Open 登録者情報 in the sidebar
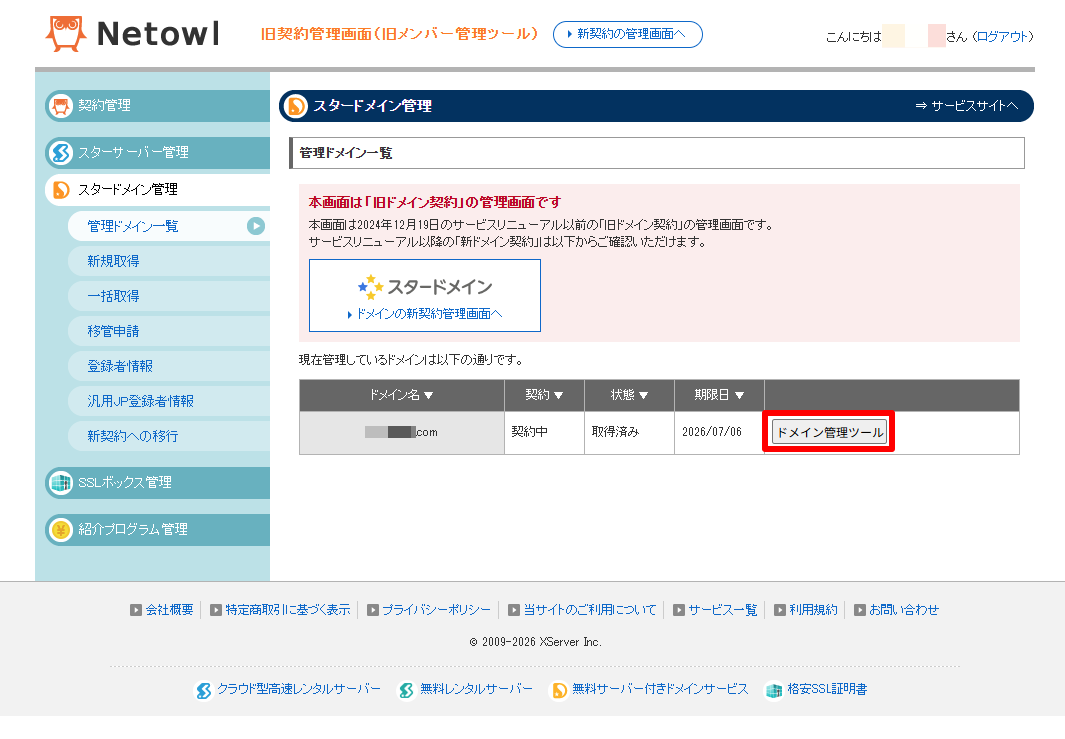The height and width of the screenshot is (739, 1065). coord(120,366)
